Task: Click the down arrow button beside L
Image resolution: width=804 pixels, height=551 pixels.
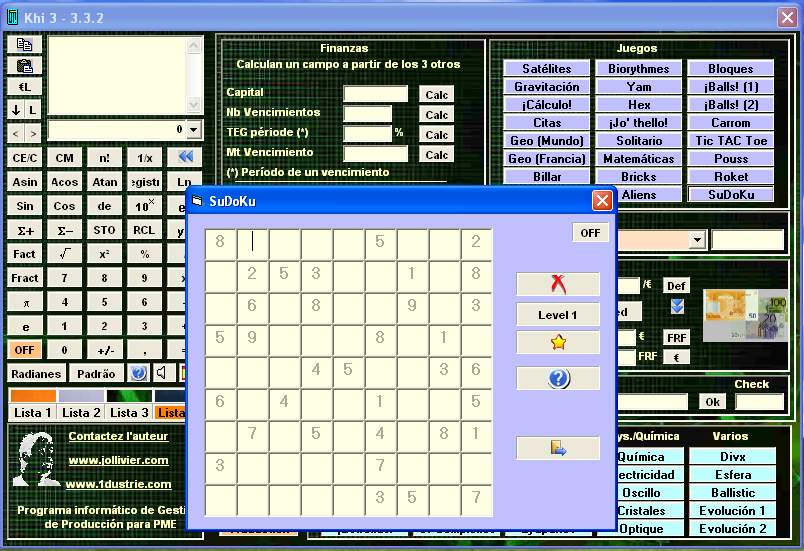Action: [16, 110]
